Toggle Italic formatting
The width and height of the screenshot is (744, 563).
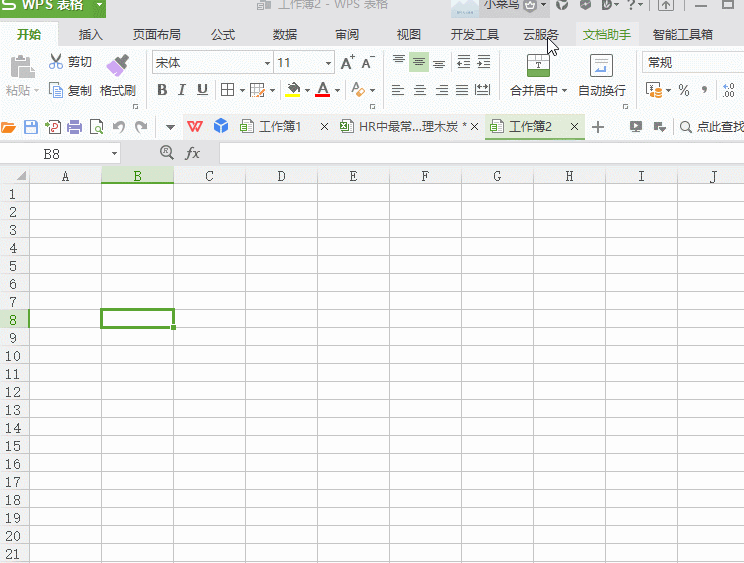182,90
